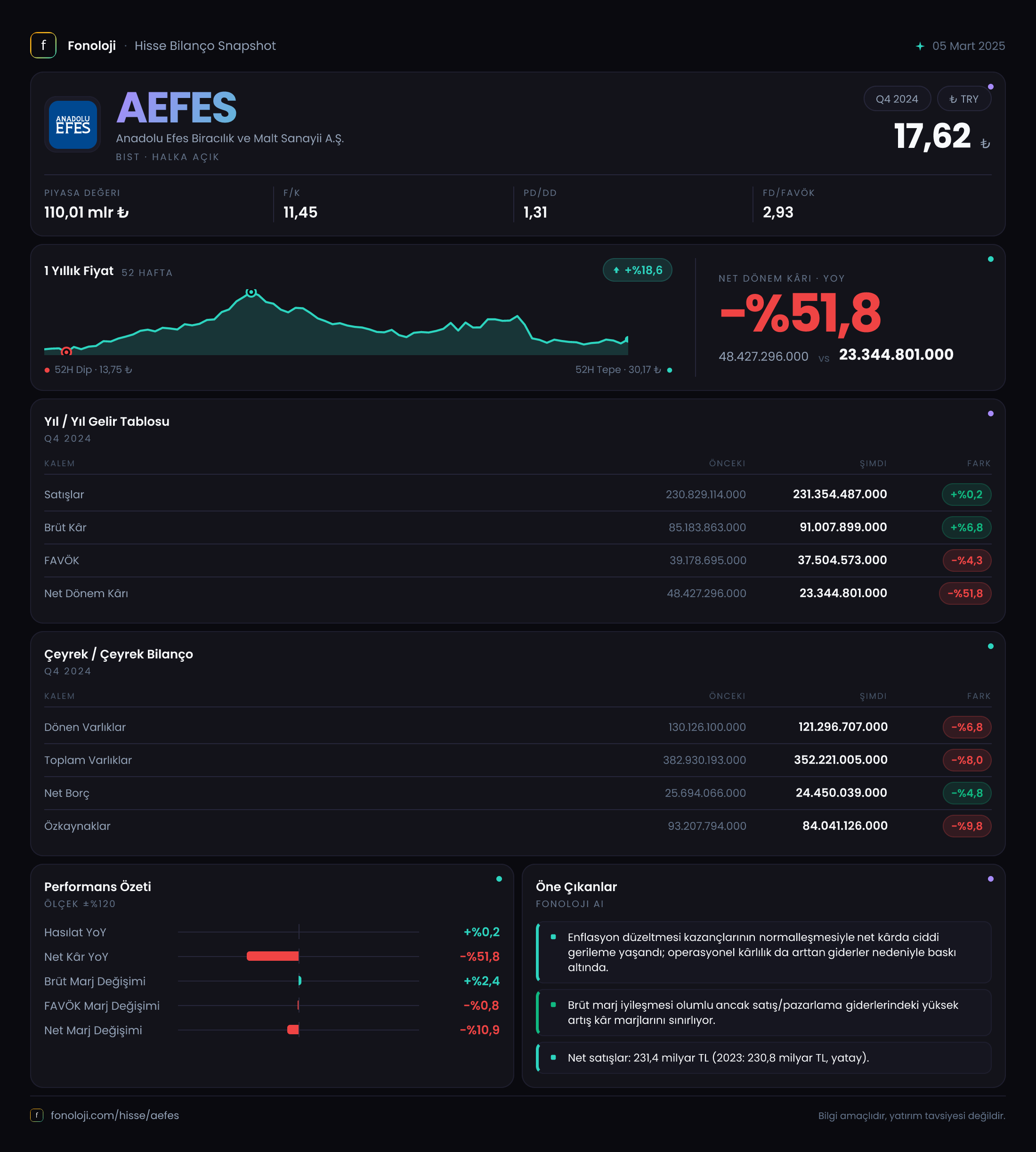Open the TRY currency pill
Viewport: 1036px width, 1152px height.
[x=963, y=99]
